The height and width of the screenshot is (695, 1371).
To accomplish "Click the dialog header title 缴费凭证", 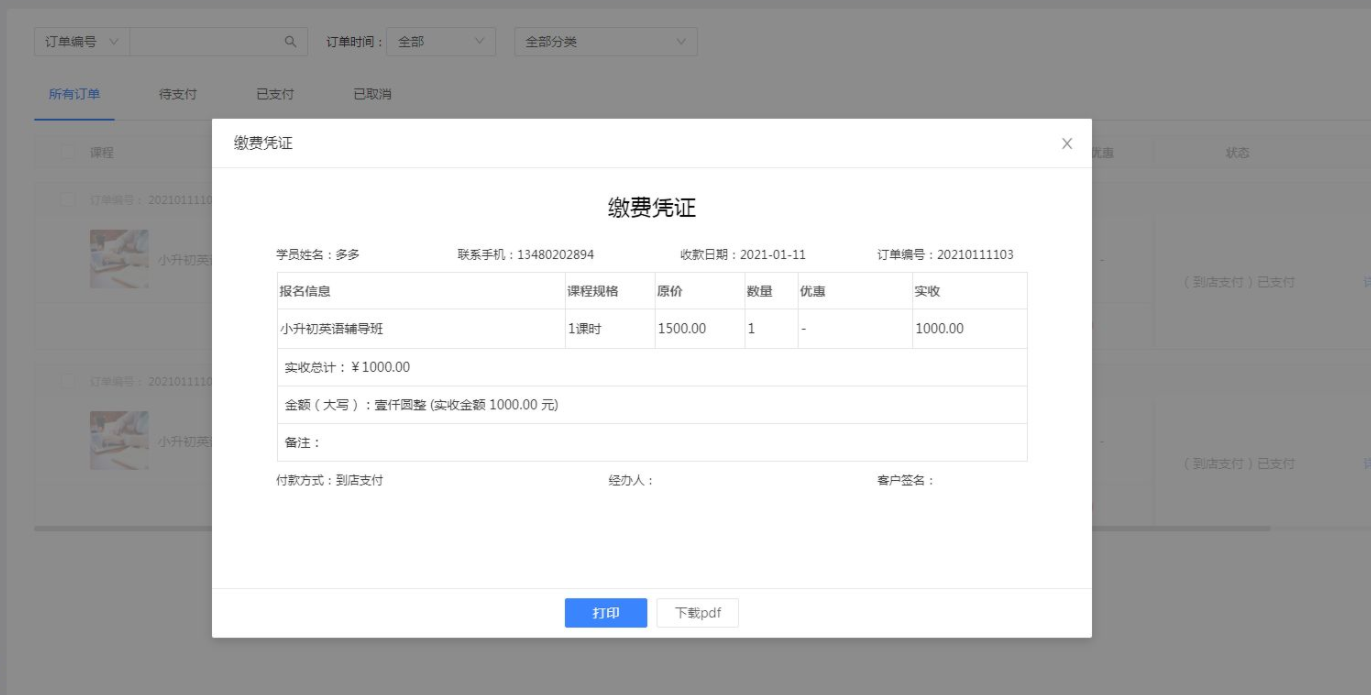I will [x=263, y=144].
